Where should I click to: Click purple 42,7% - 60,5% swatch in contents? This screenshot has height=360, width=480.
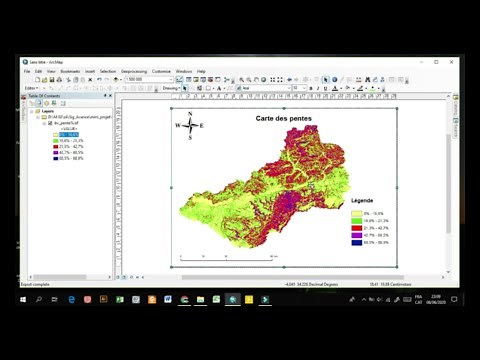point(56,153)
